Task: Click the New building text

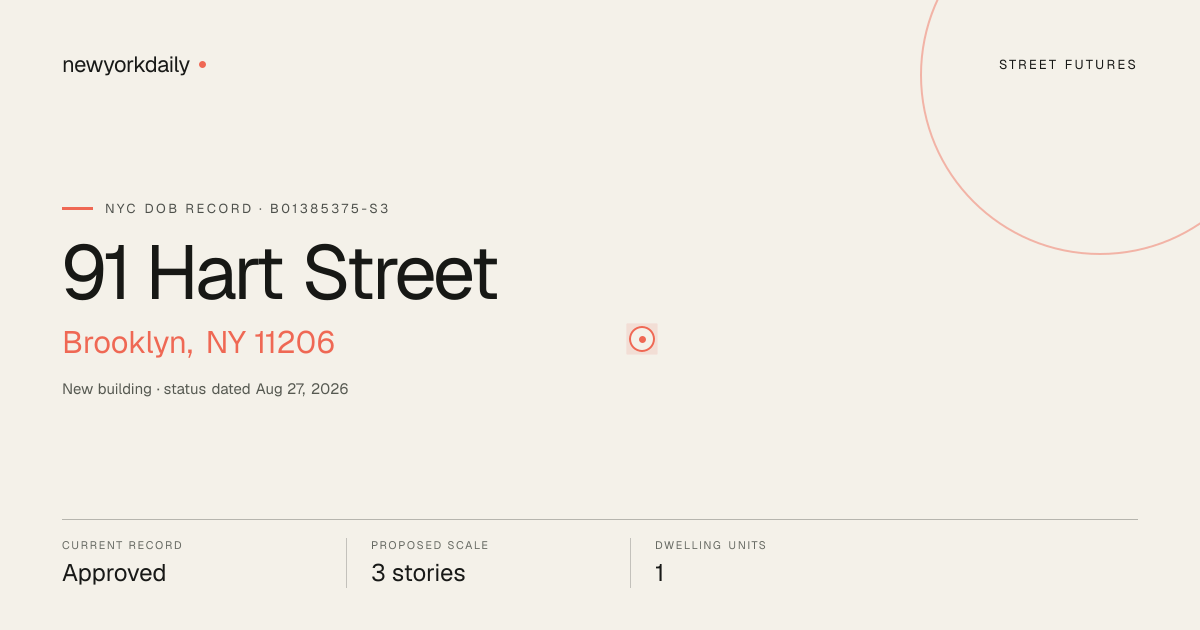Action: [107, 389]
